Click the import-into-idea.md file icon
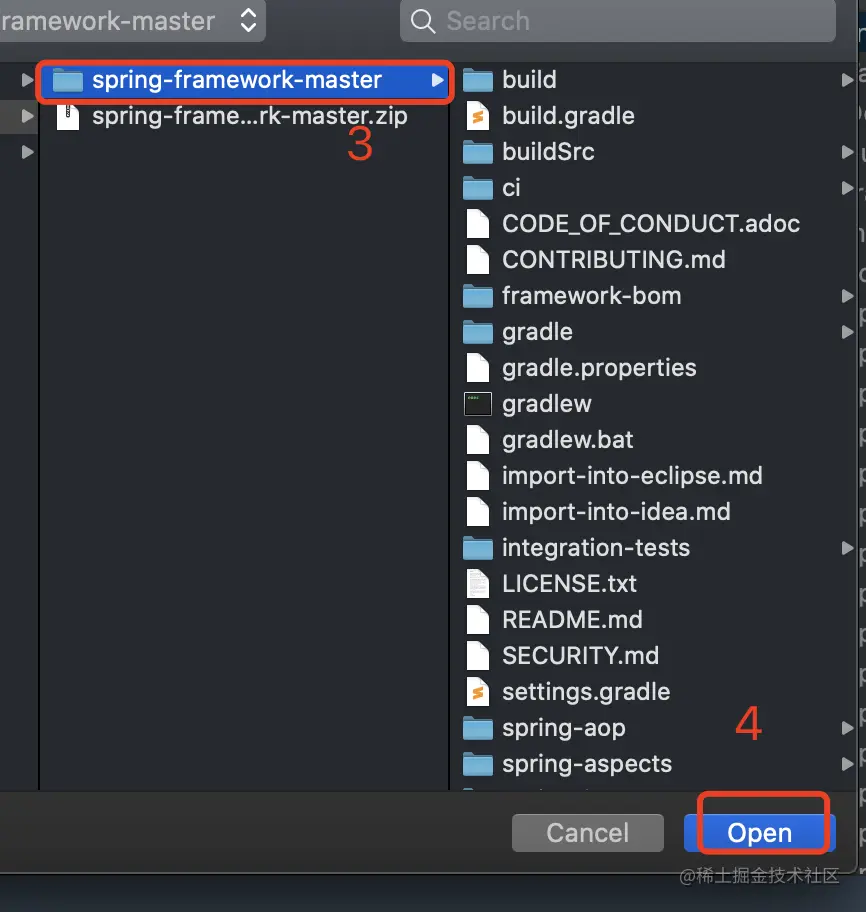Image resolution: width=866 pixels, height=912 pixels. point(477,512)
